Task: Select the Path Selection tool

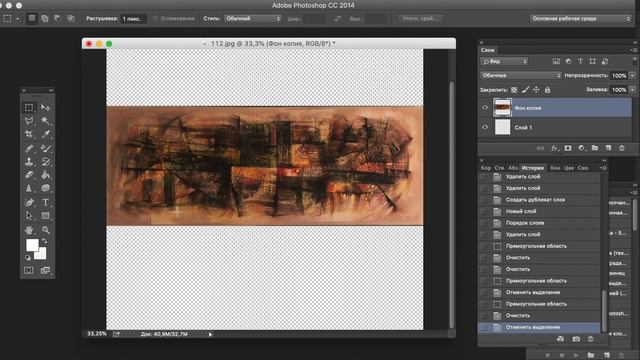Action: pos(29,216)
